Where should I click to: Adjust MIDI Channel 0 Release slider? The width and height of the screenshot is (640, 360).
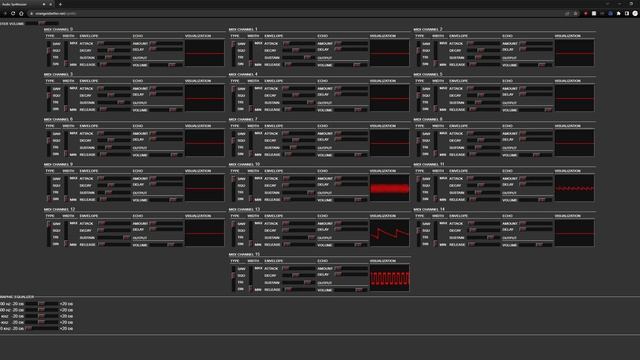coord(114,64)
